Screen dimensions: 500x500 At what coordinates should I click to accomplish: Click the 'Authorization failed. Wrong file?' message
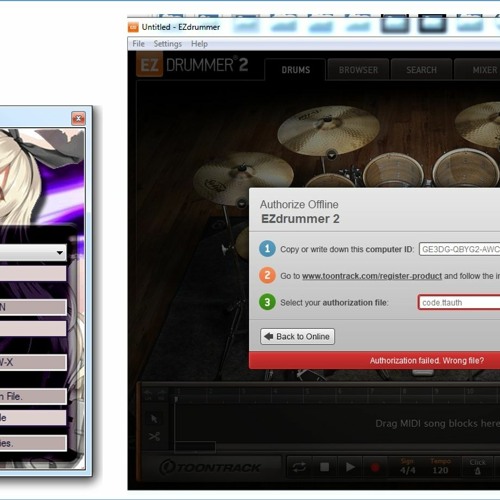427,360
